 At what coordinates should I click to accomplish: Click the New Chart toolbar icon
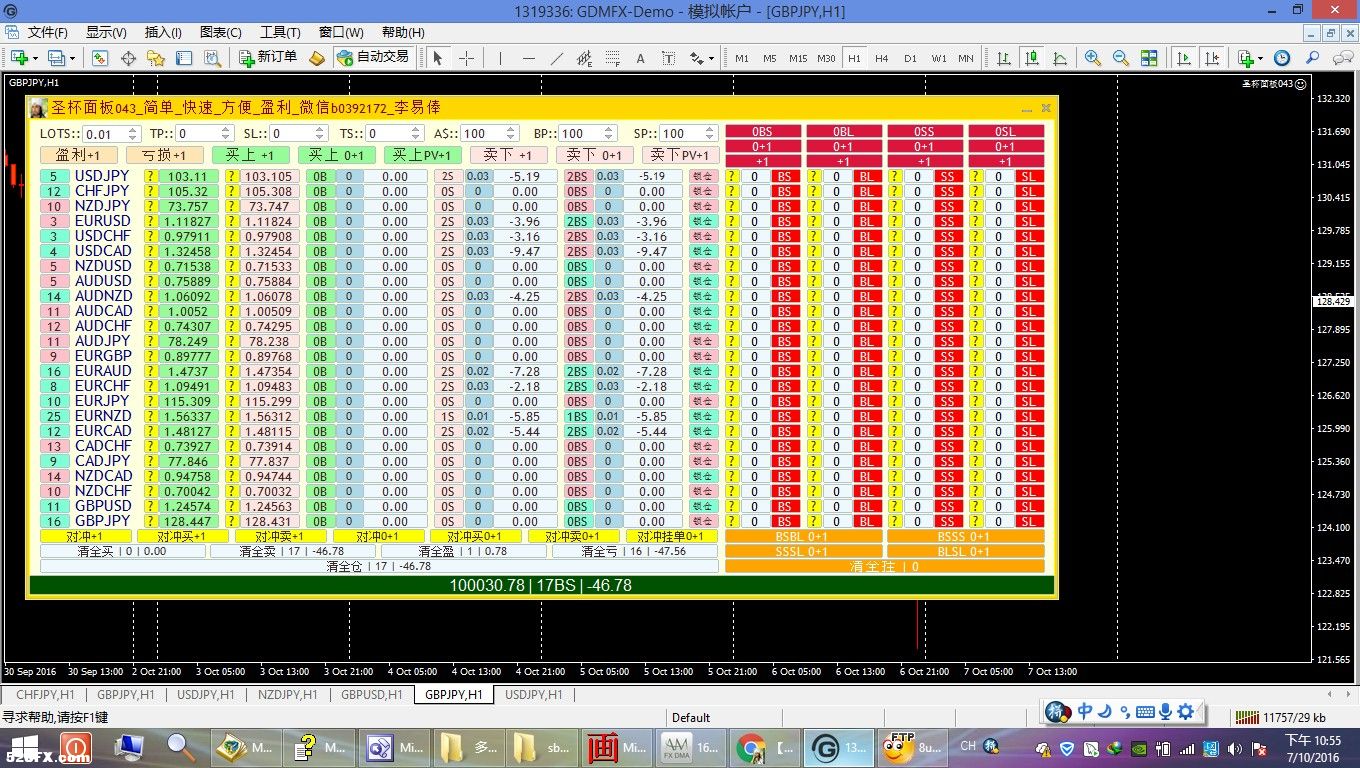click(x=22, y=58)
